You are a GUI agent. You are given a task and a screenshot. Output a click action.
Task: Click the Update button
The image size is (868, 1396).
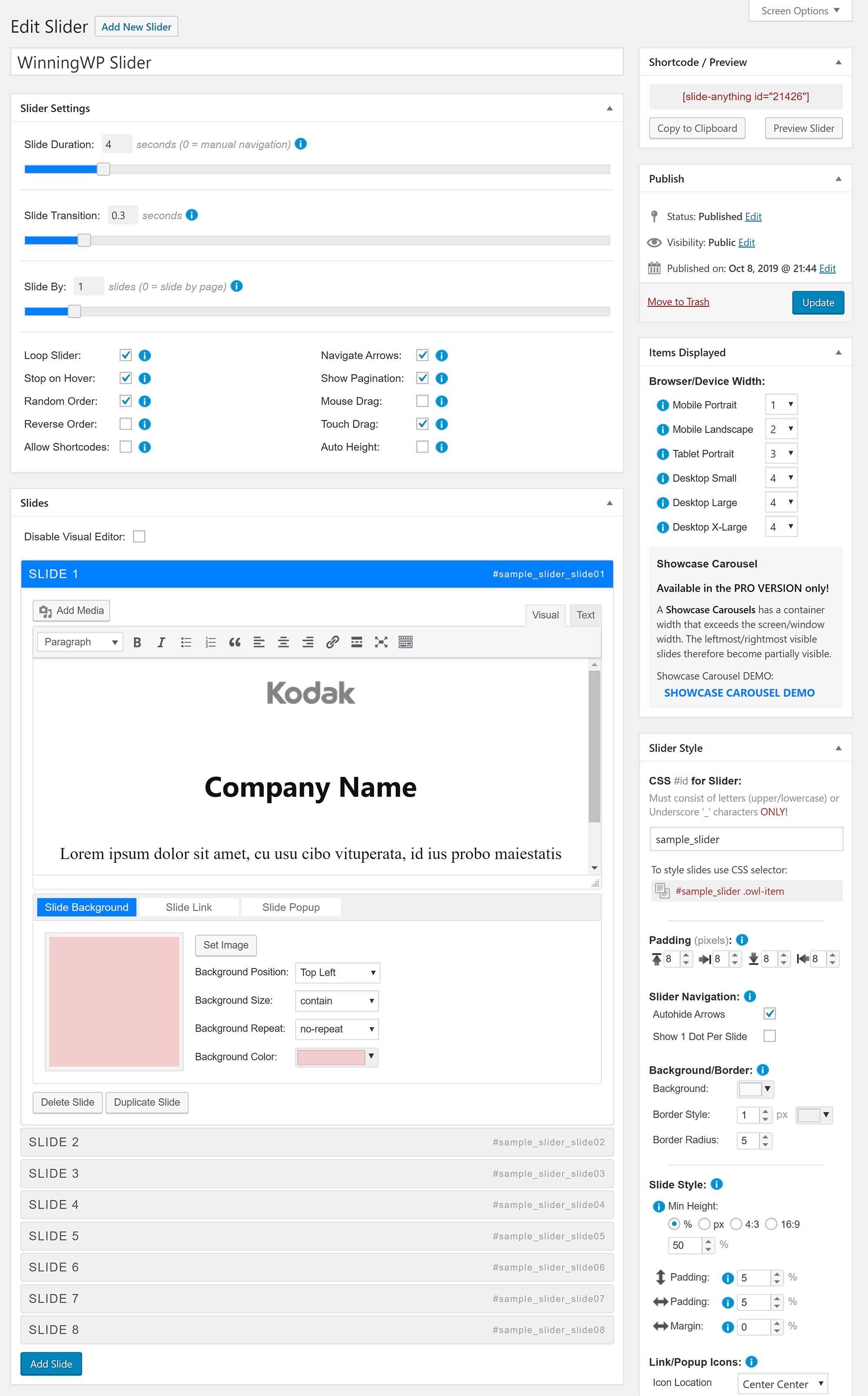(x=818, y=303)
